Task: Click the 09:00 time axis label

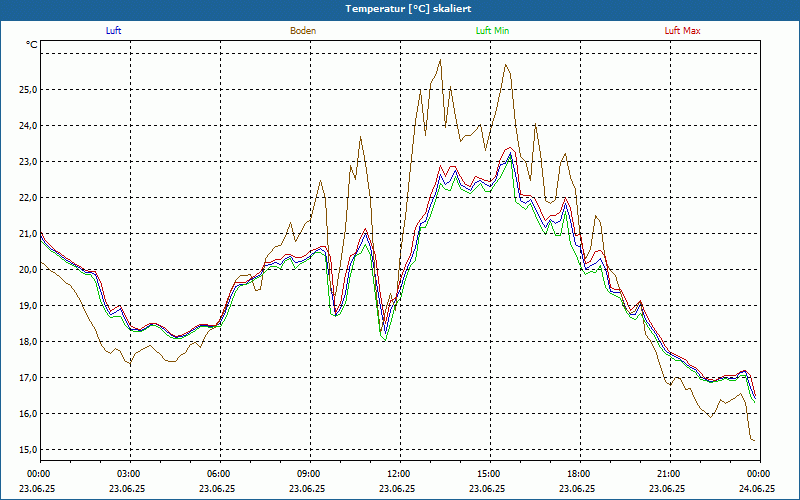Action: coord(310,473)
